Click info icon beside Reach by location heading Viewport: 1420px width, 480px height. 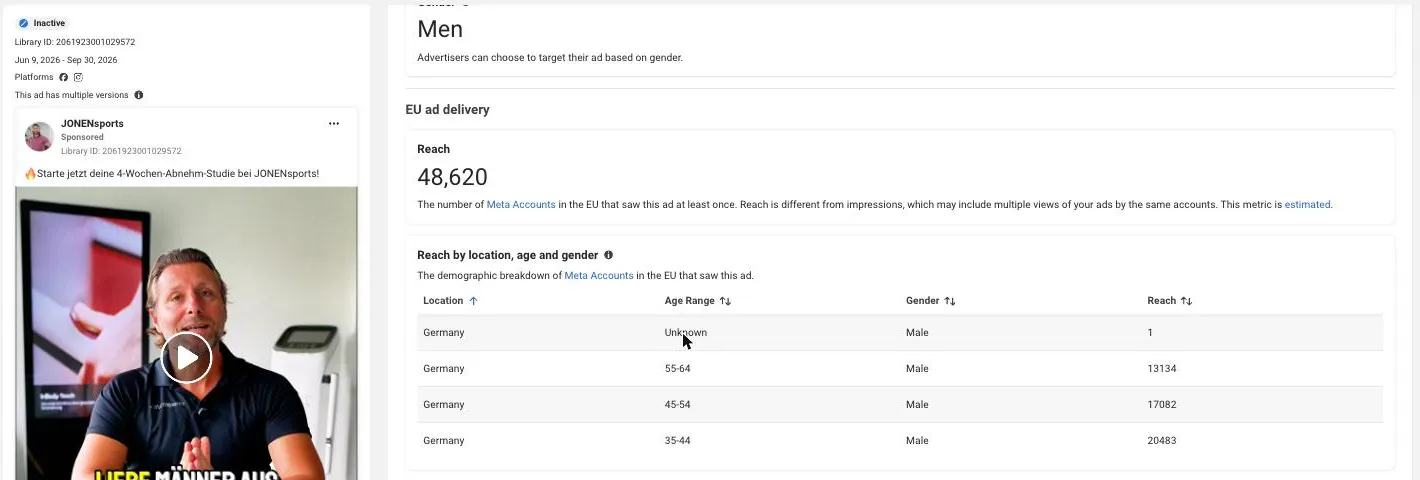(608, 255)
